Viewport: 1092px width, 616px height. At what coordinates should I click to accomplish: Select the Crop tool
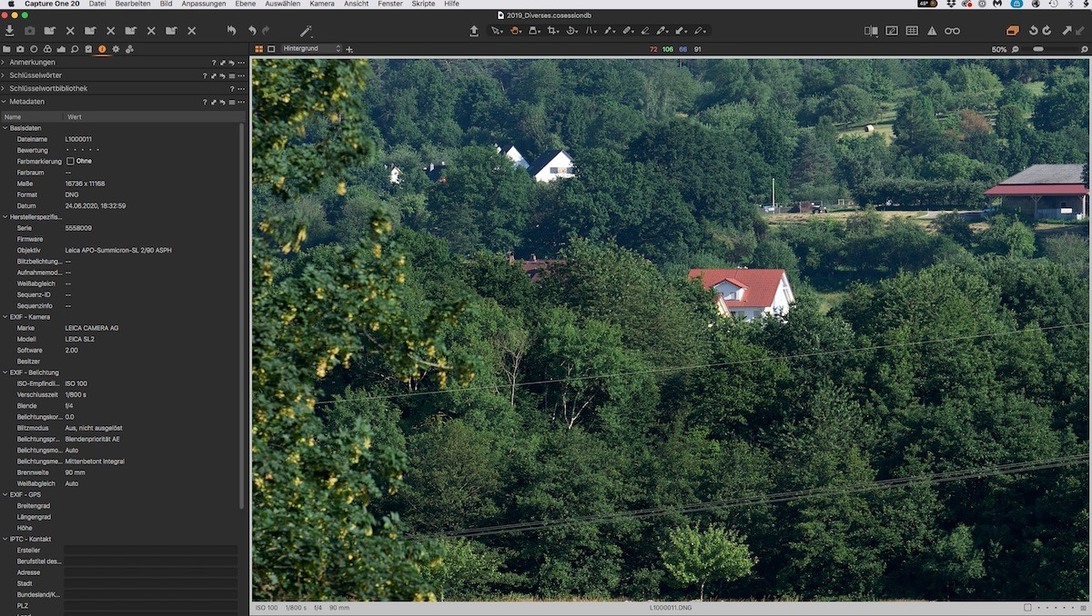coord(552,31)
